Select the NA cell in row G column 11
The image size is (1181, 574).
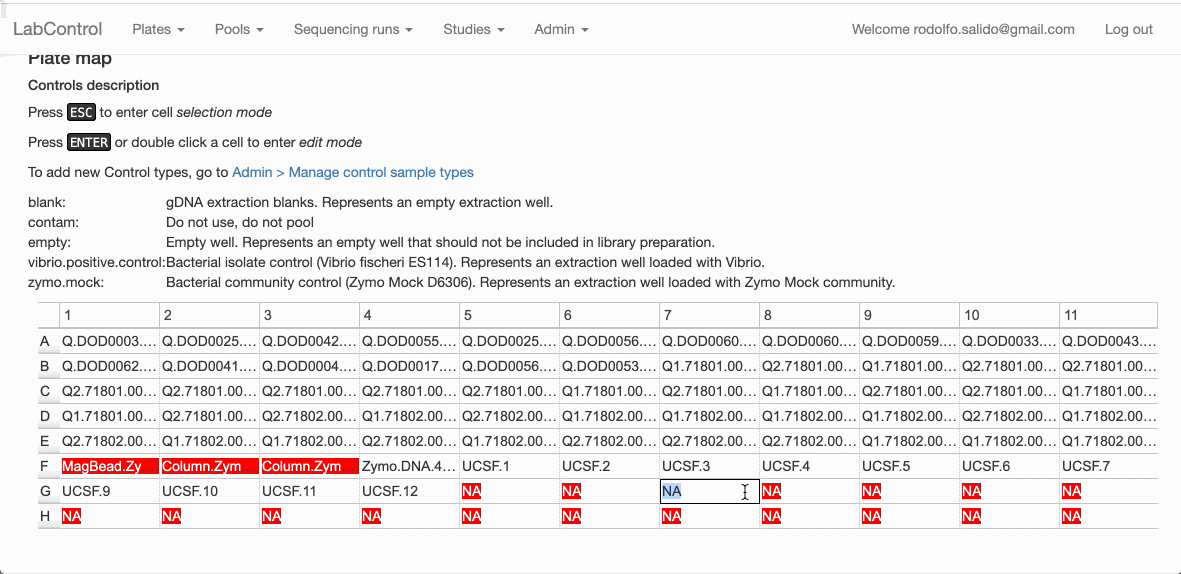(1108, 491)
